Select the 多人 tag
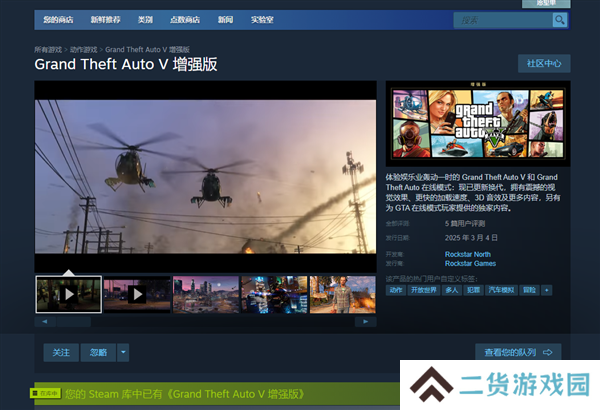Viewport: 600px width, 410px height. (x=452, y=290)
